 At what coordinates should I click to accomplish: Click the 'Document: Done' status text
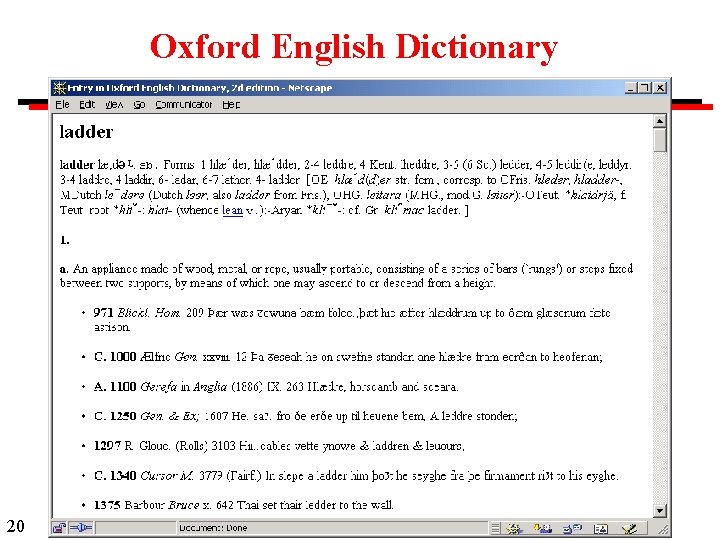point(213,528)
